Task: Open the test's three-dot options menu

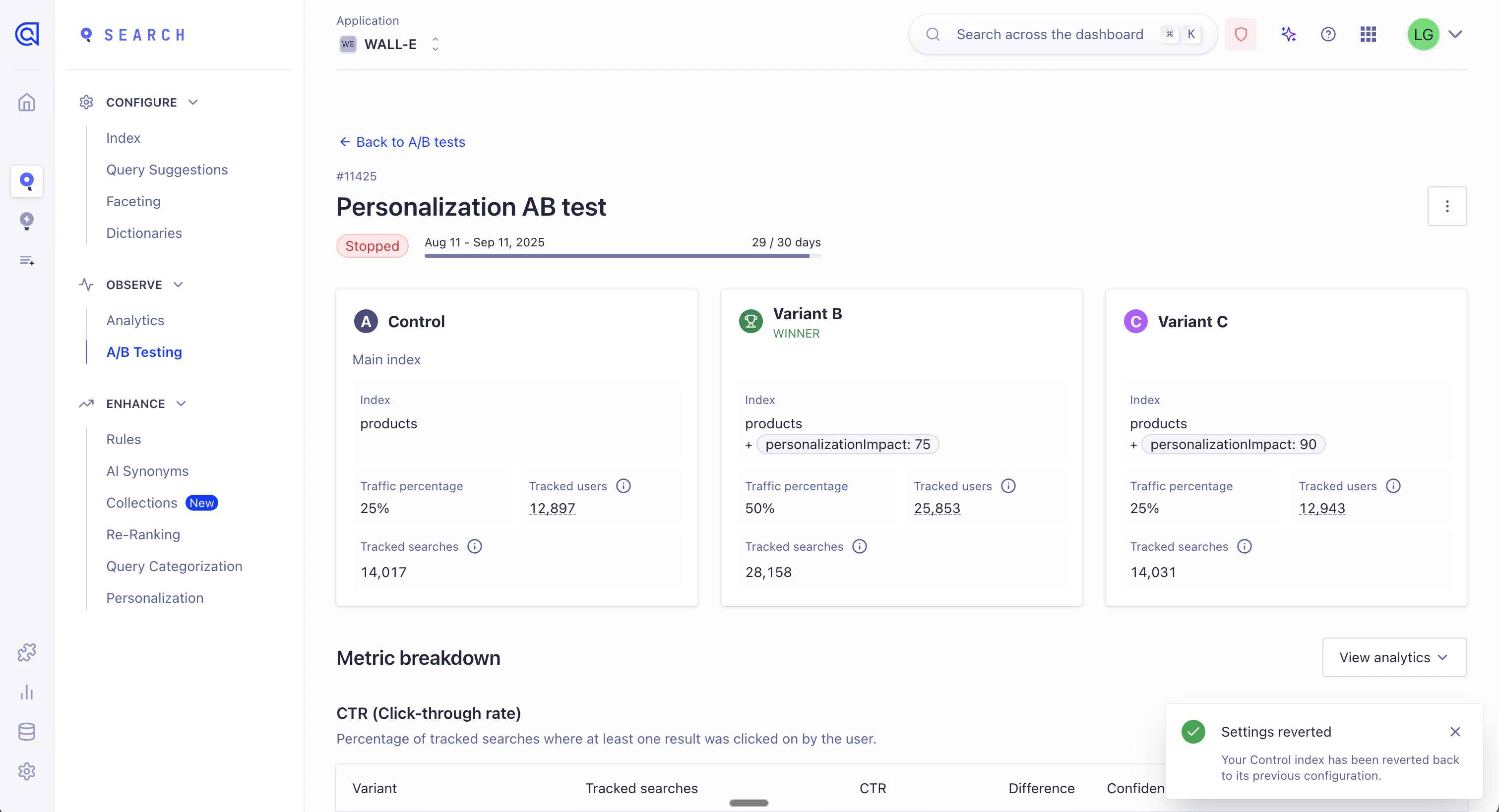Action: [1448, 206]
